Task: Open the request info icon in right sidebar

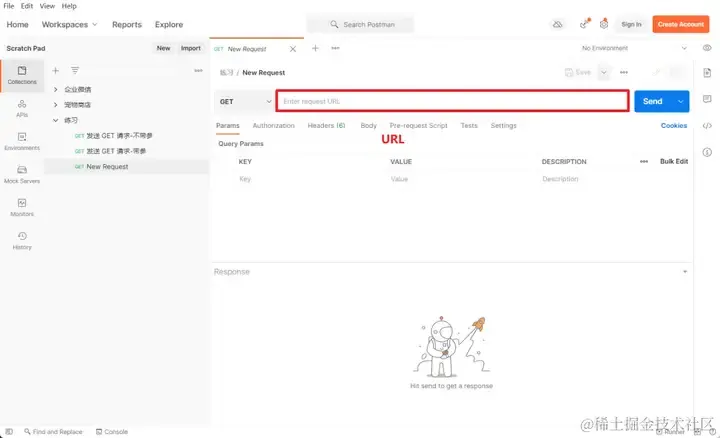Action: tap(707, 152)
